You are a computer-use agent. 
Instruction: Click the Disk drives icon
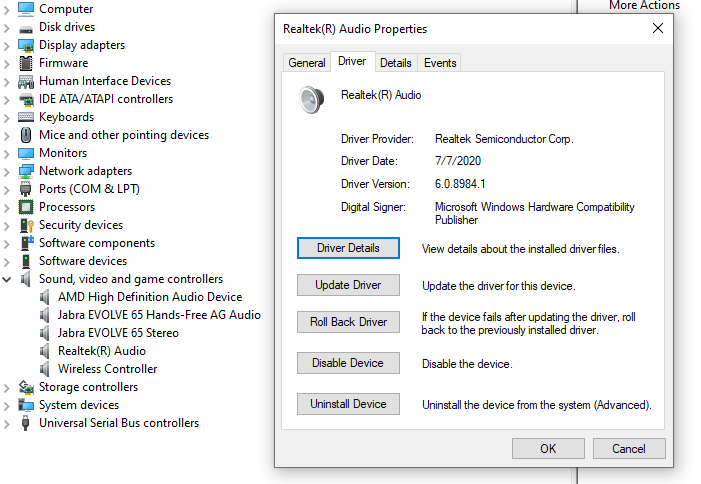(25, 28)
